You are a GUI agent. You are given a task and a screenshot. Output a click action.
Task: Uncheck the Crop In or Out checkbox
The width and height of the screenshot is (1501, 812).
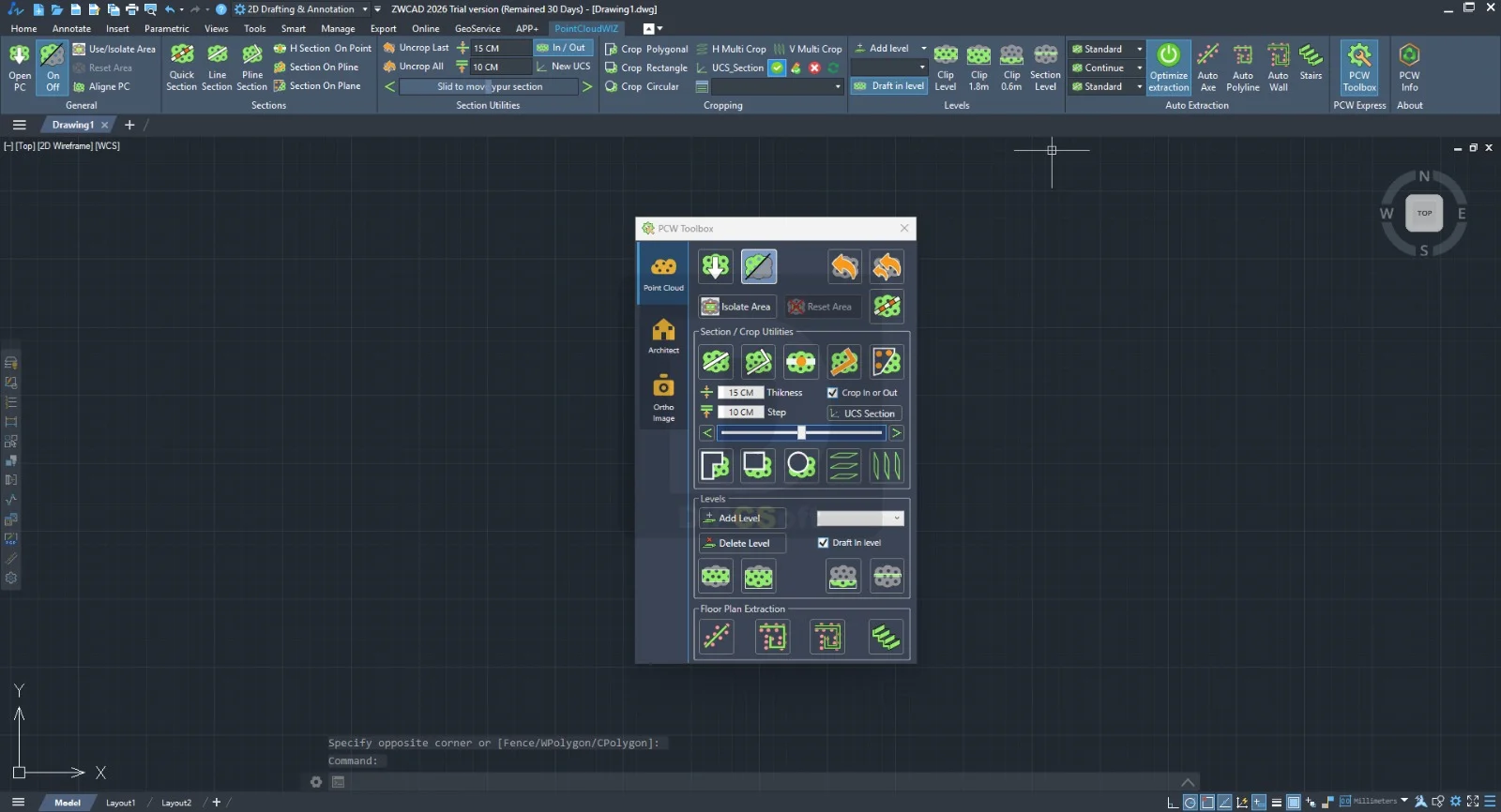[x=832, y=393]
